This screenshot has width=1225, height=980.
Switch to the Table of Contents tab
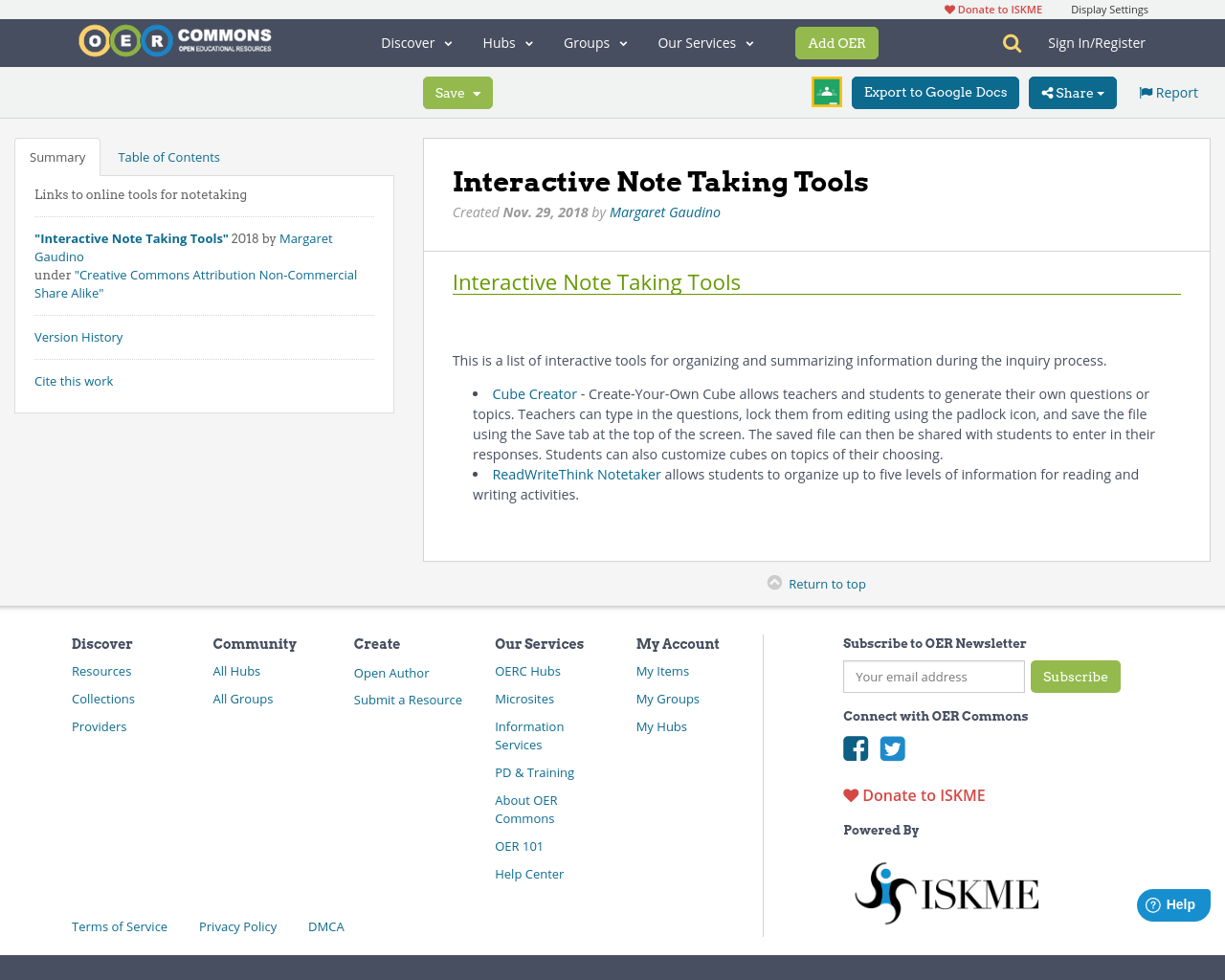(x=168, y=156)
